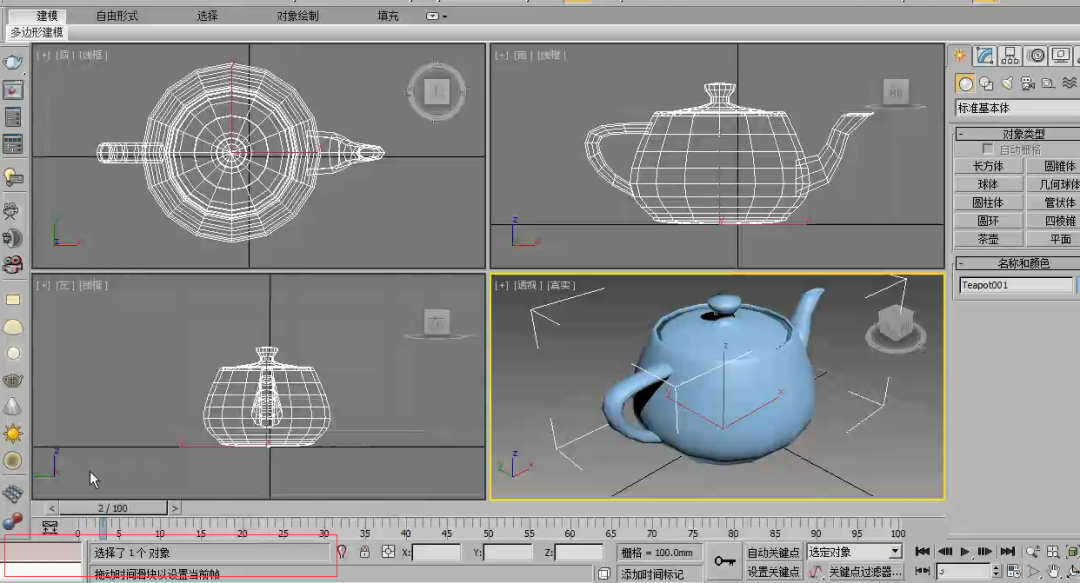This screenshot has height=583, width=1080.
Task: Click the Cameras category icon
Action: point(1027,83)
